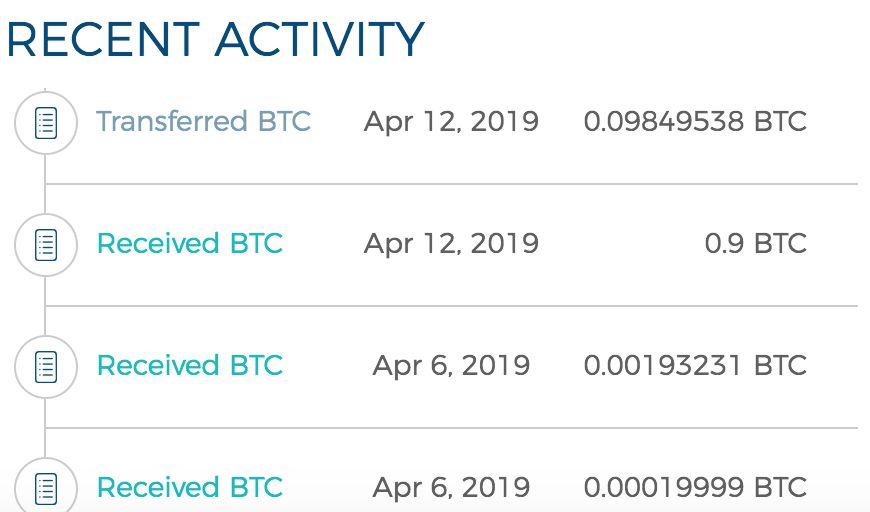The image size is (870, 512).
Task: View the Received BTC entry of 0.00193231 BTC
Action: coord(189,366)
